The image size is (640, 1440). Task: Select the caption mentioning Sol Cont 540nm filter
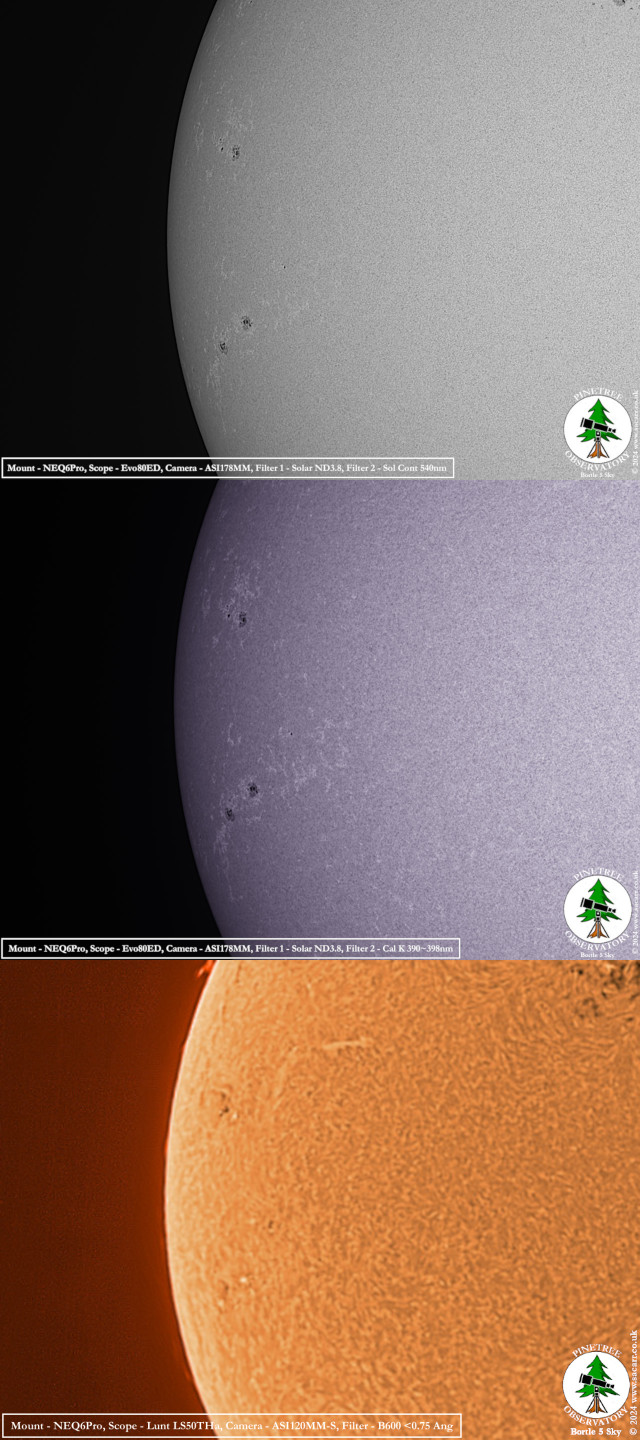[228, 467]
